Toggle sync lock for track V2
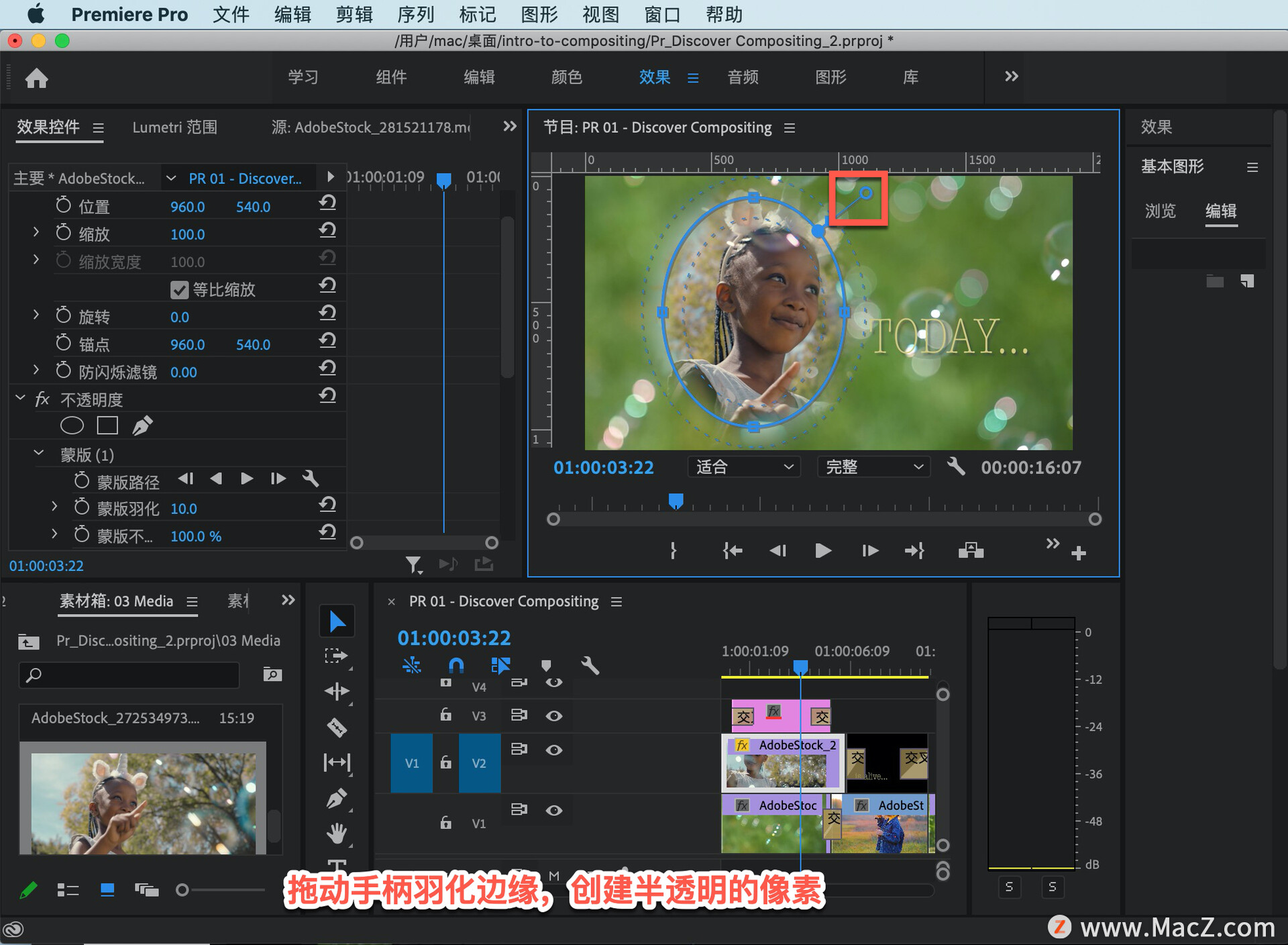This screenshot has width=1288, height=945. 519,748
